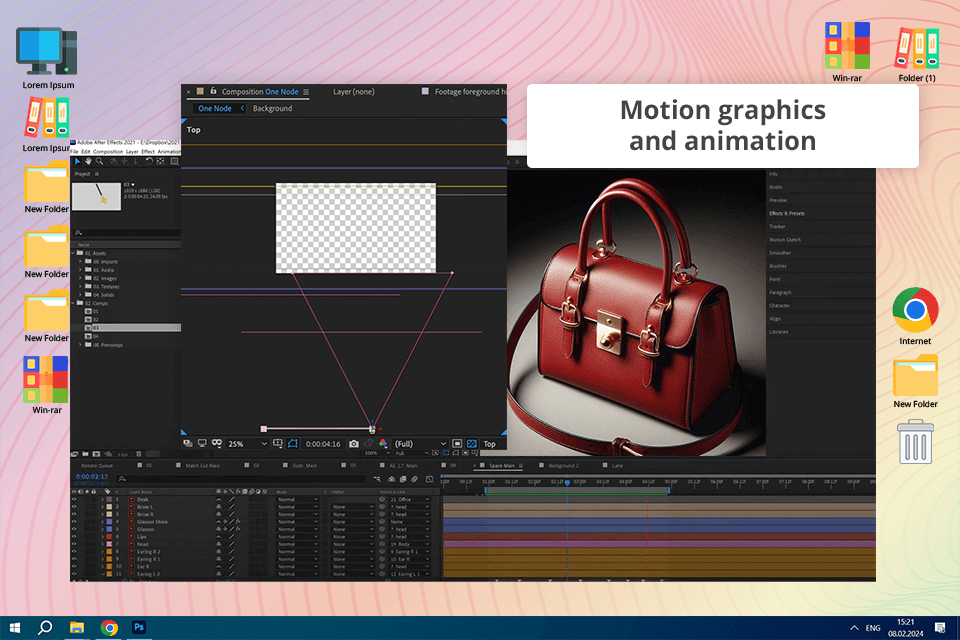This screenshot has height=640, width=960.
Task: Click the blue current time indicator on timeline
Action: tap(567, 483)
